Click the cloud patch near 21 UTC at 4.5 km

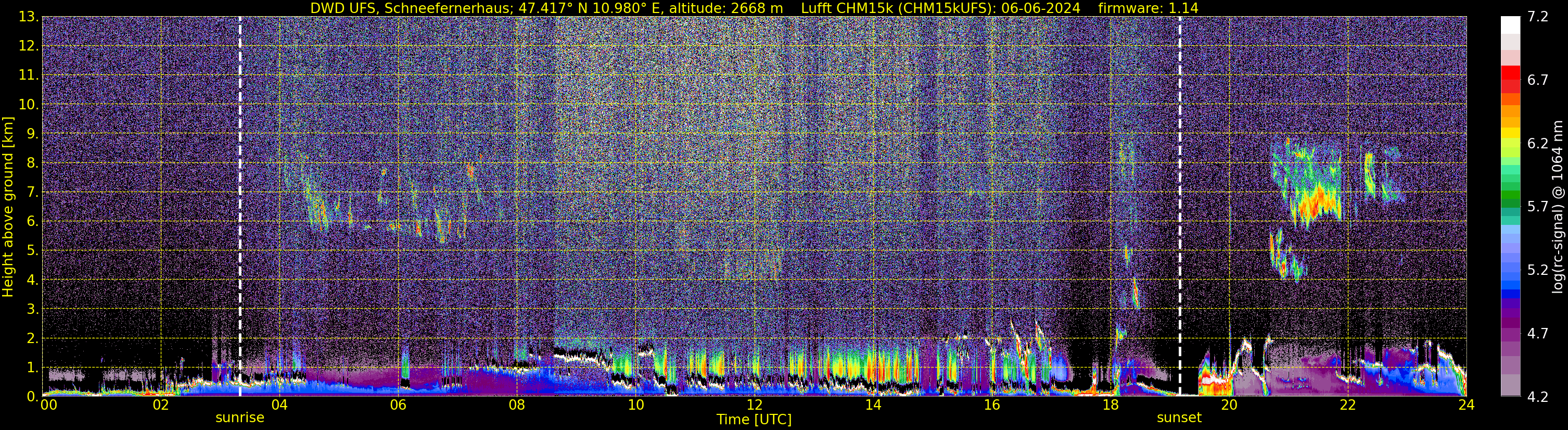[1287, 256]
